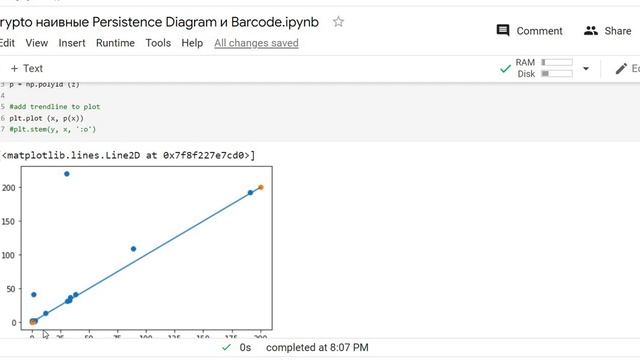Viewport: 640px width, 360px height.
Task: Open the Help menu
Action: (192, 43)
